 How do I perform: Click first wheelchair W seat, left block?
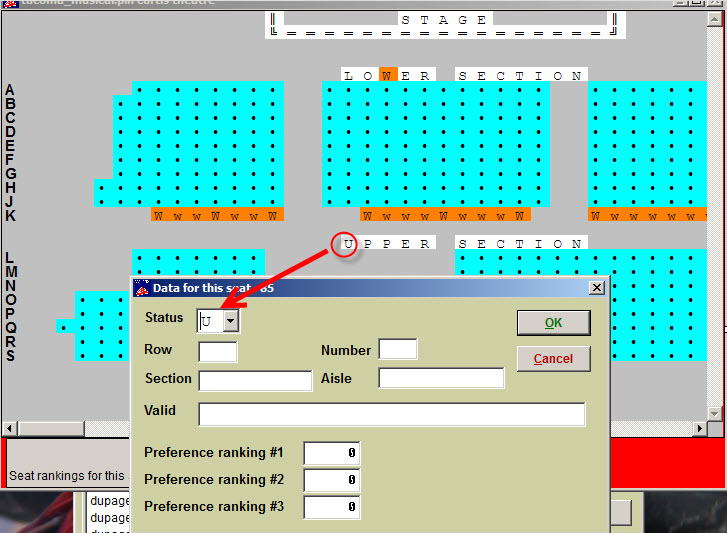coord(159,216)
